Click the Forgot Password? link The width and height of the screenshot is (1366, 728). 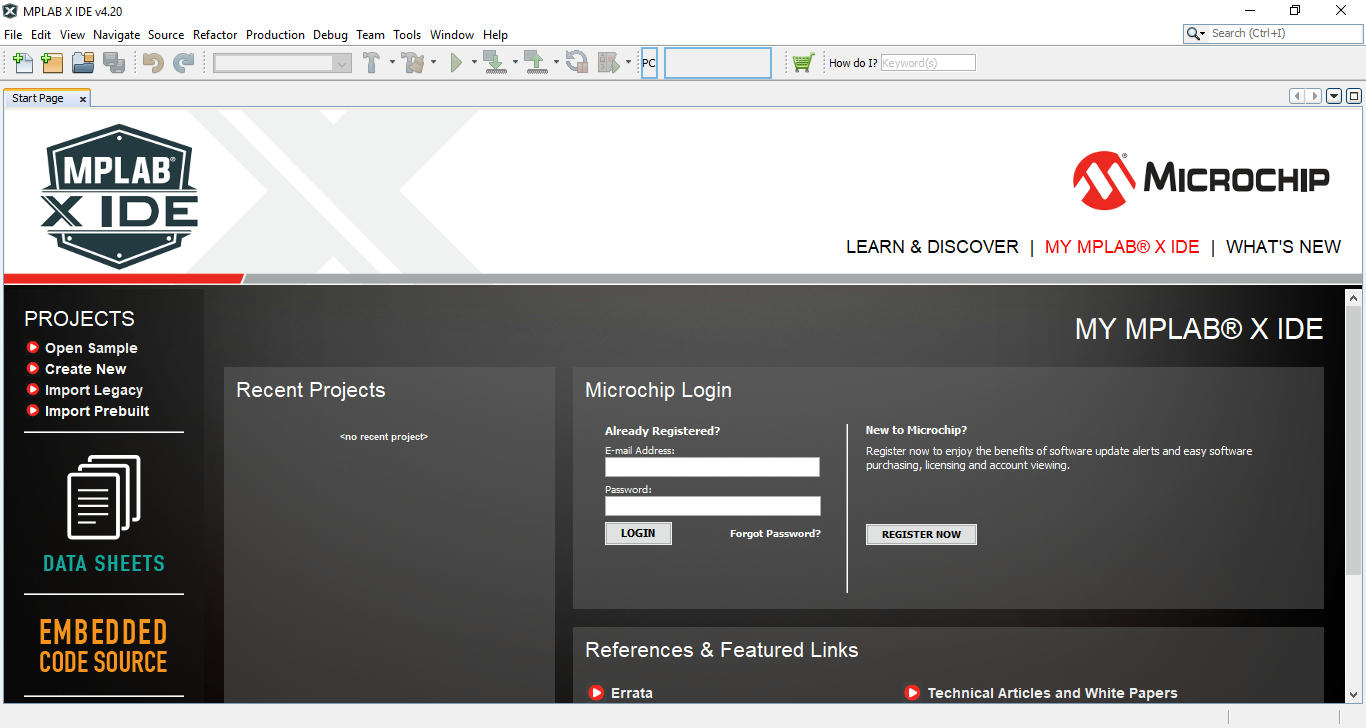775,534
